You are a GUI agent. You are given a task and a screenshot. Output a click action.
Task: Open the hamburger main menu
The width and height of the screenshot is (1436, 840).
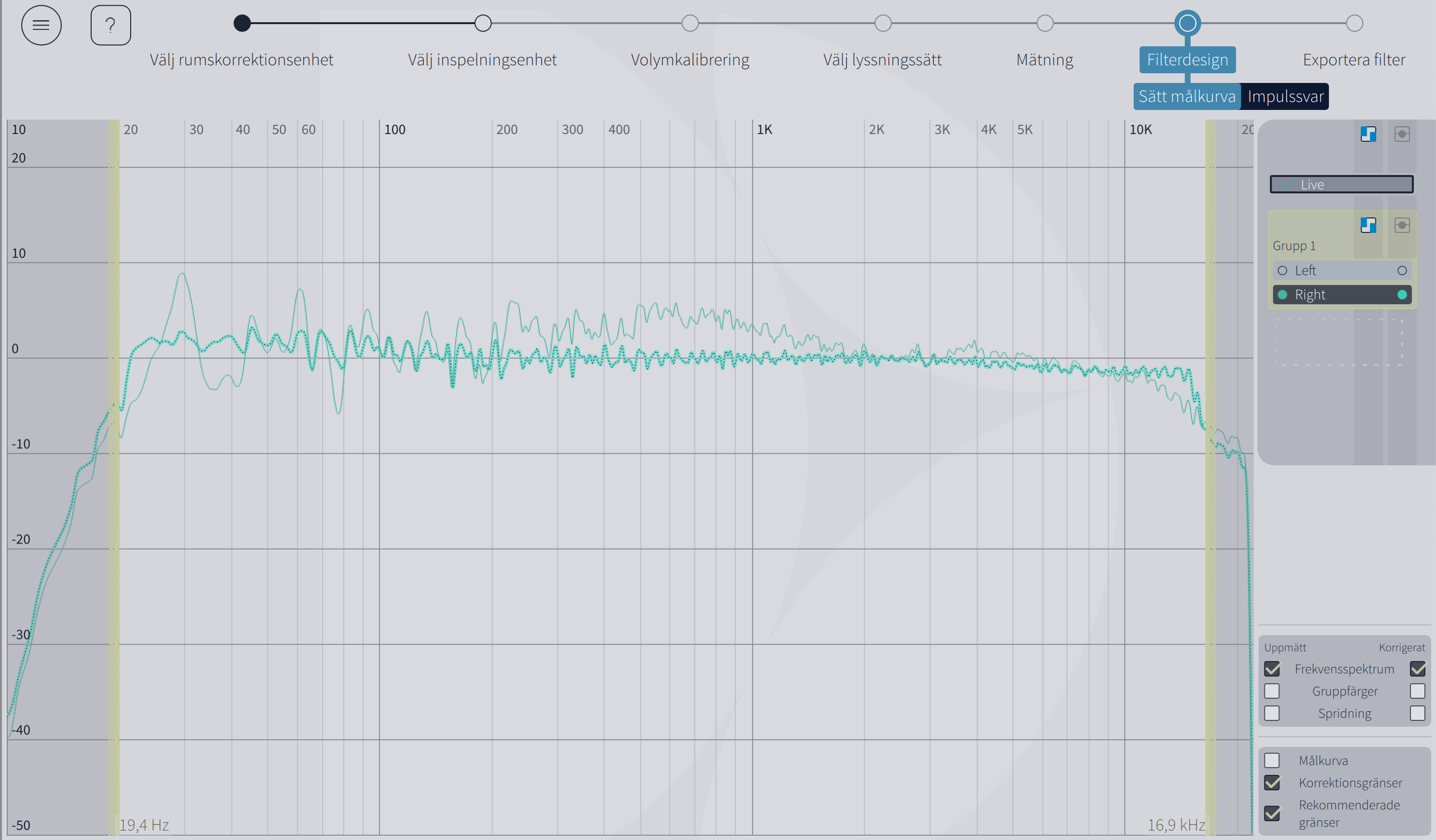pos(41,25)
